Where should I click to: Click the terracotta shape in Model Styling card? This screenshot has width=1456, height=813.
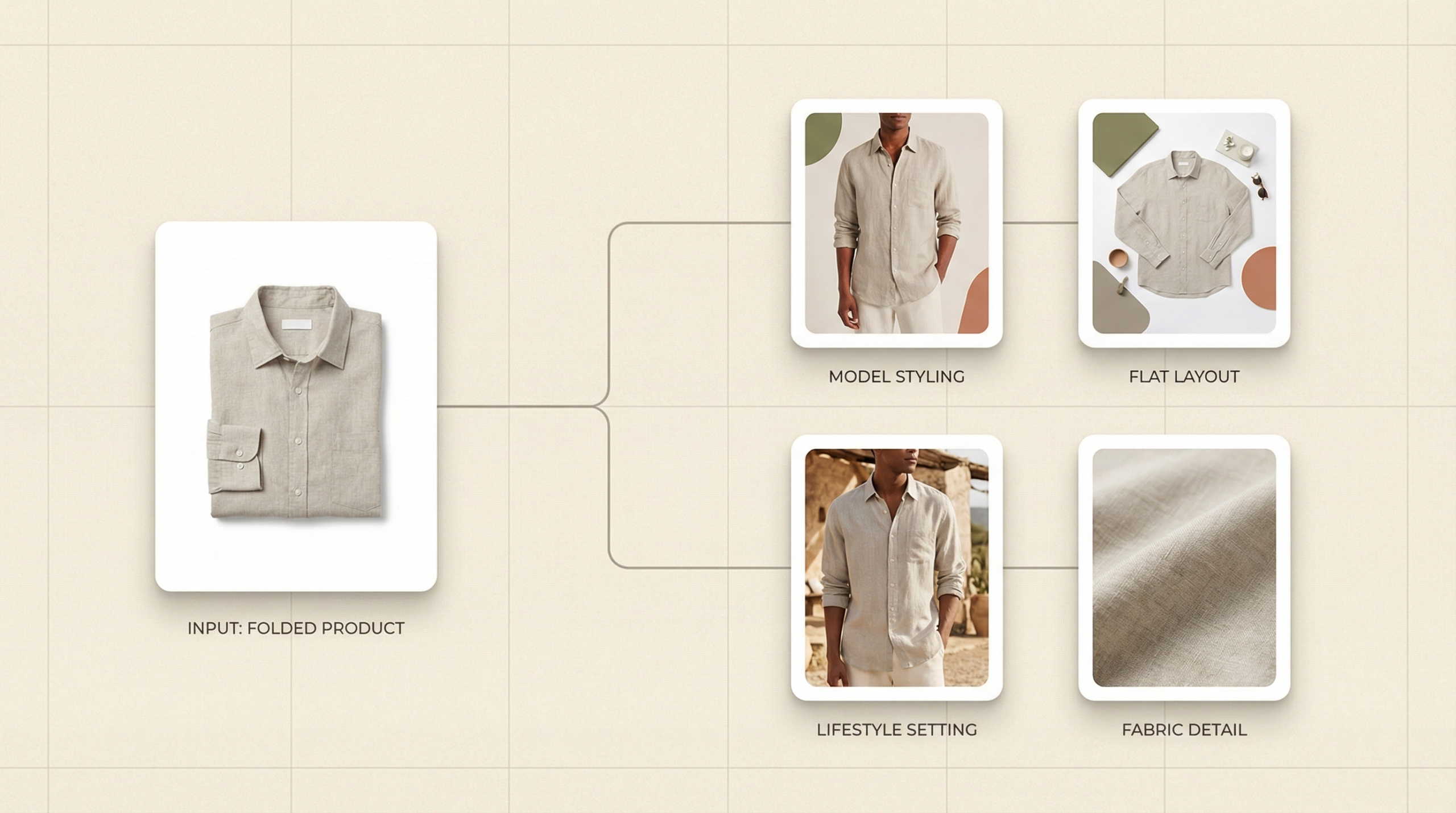click(x=975, y=302)
